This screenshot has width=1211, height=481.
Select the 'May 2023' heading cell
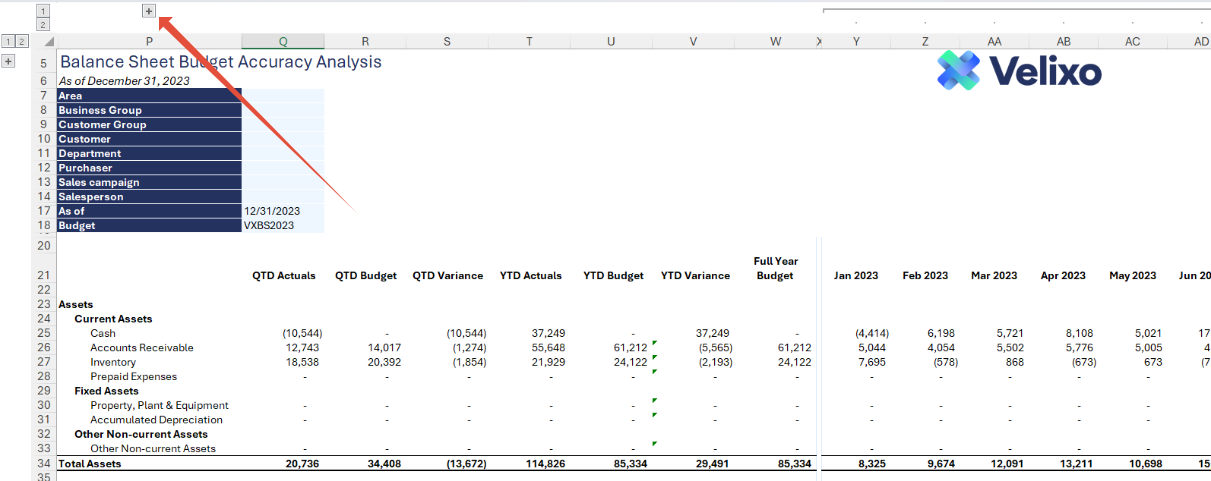pyautogui.click(x=1132, y=275)
